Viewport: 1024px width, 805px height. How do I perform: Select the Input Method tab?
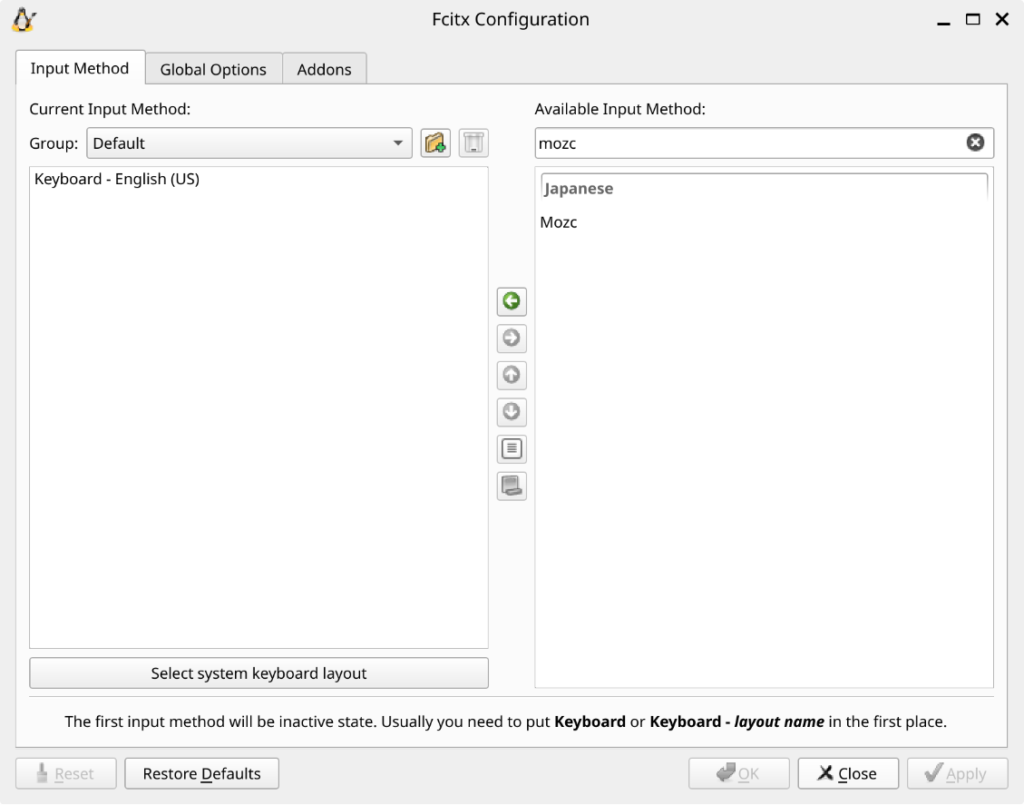[x=80, y=68]
